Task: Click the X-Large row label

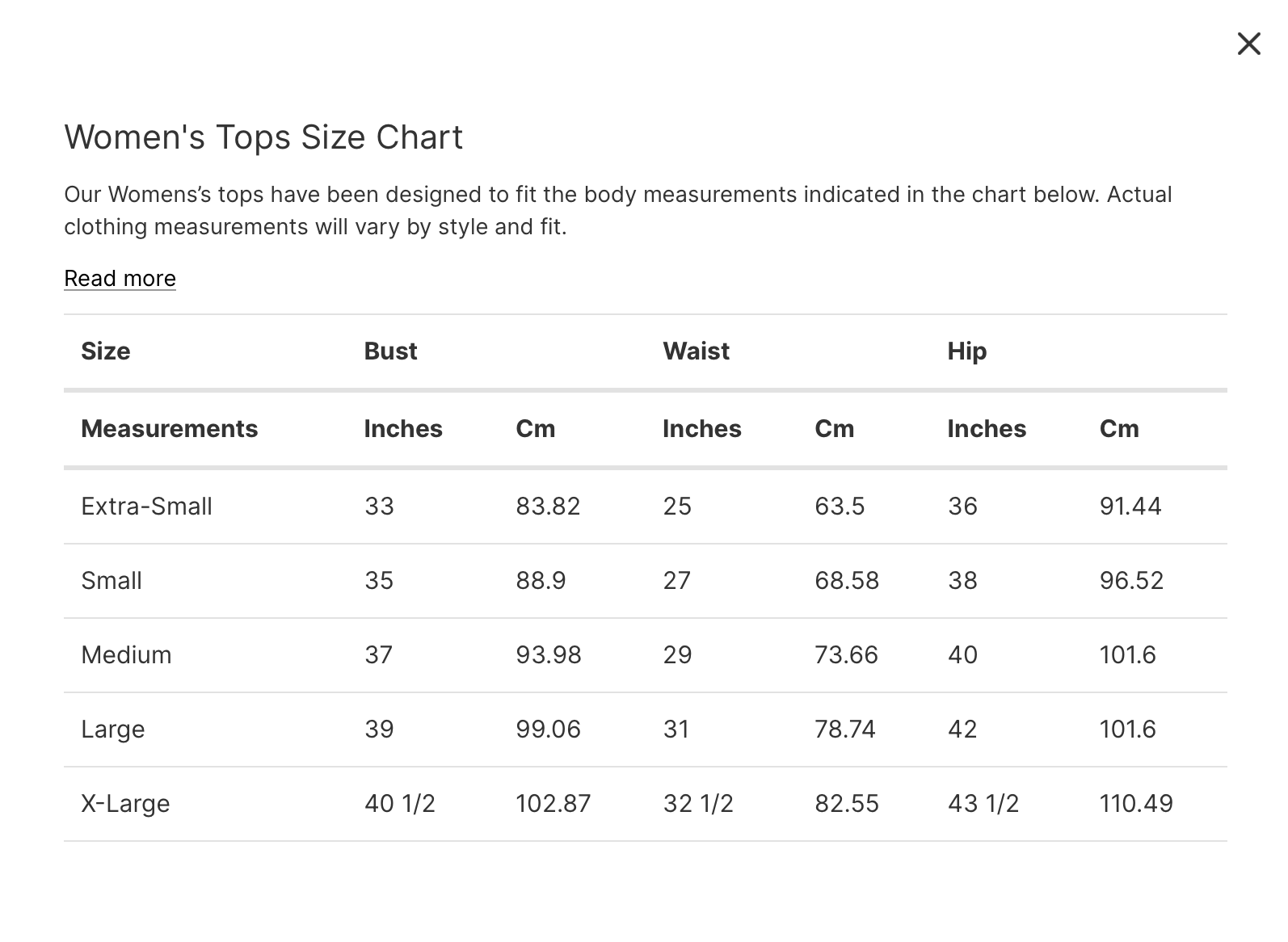Action: (125, 804)
